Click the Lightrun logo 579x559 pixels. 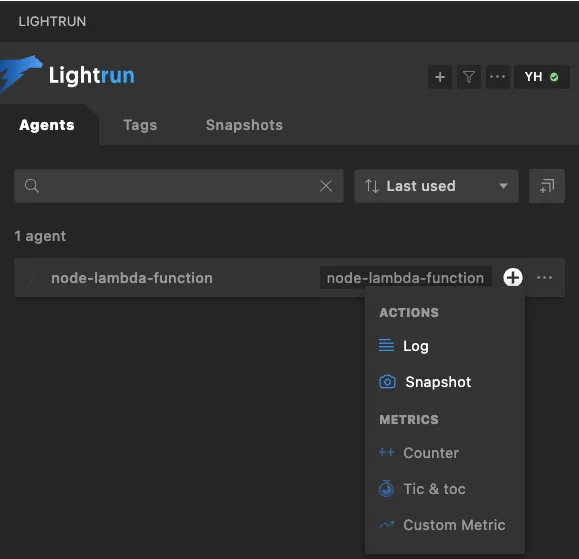[x=68, y=75]
